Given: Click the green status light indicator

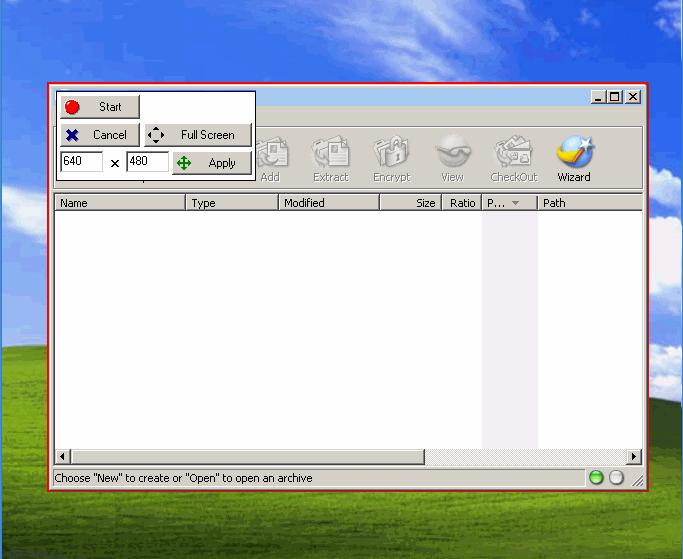Looking at the screenshot, I should pos(596,478).
